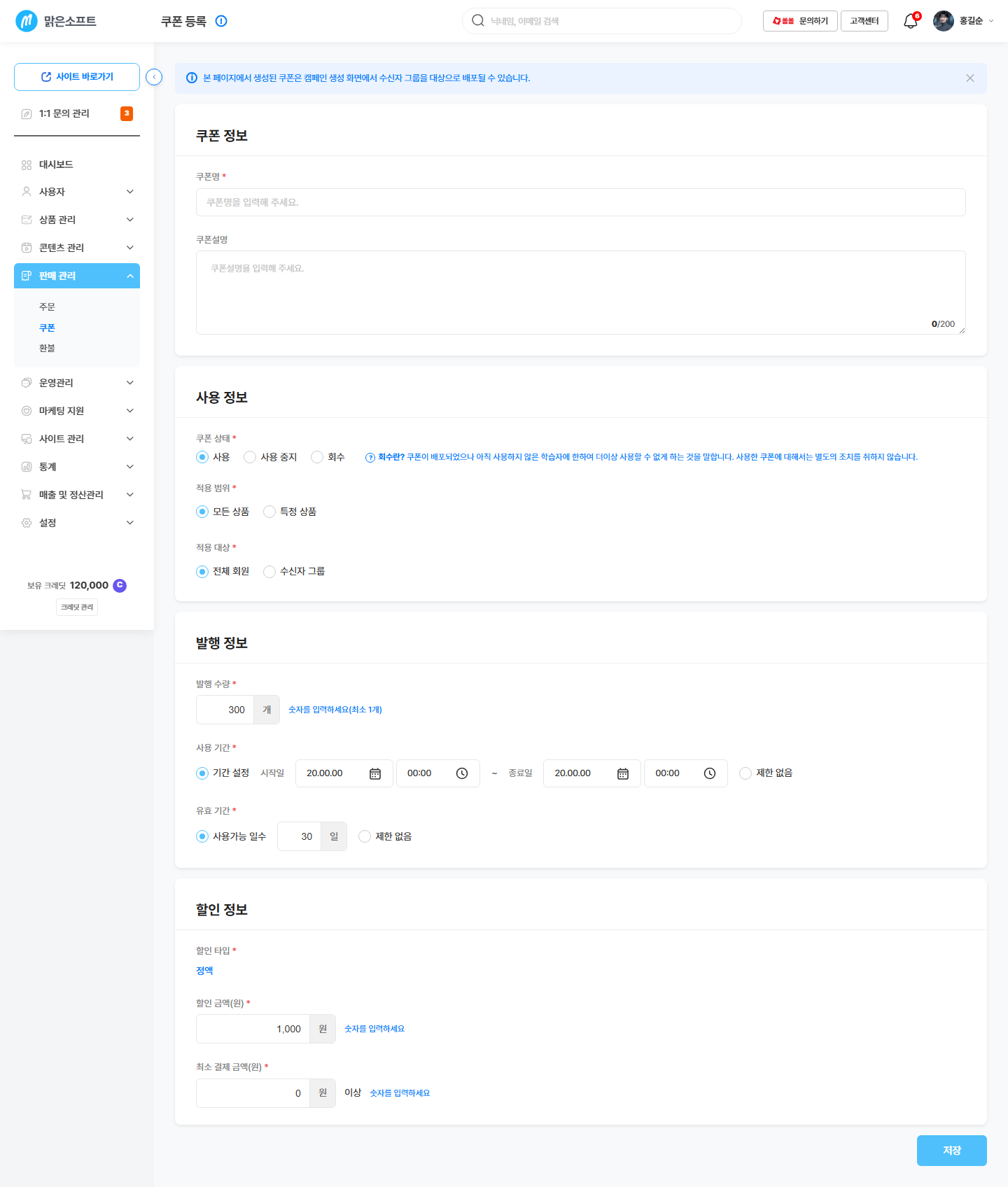Click the orange badge showing 3
1008x1187 pixels.
click(x=127, y=113)
